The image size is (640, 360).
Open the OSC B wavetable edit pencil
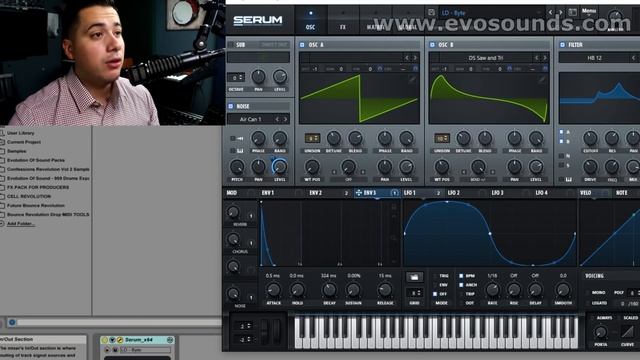542,80
